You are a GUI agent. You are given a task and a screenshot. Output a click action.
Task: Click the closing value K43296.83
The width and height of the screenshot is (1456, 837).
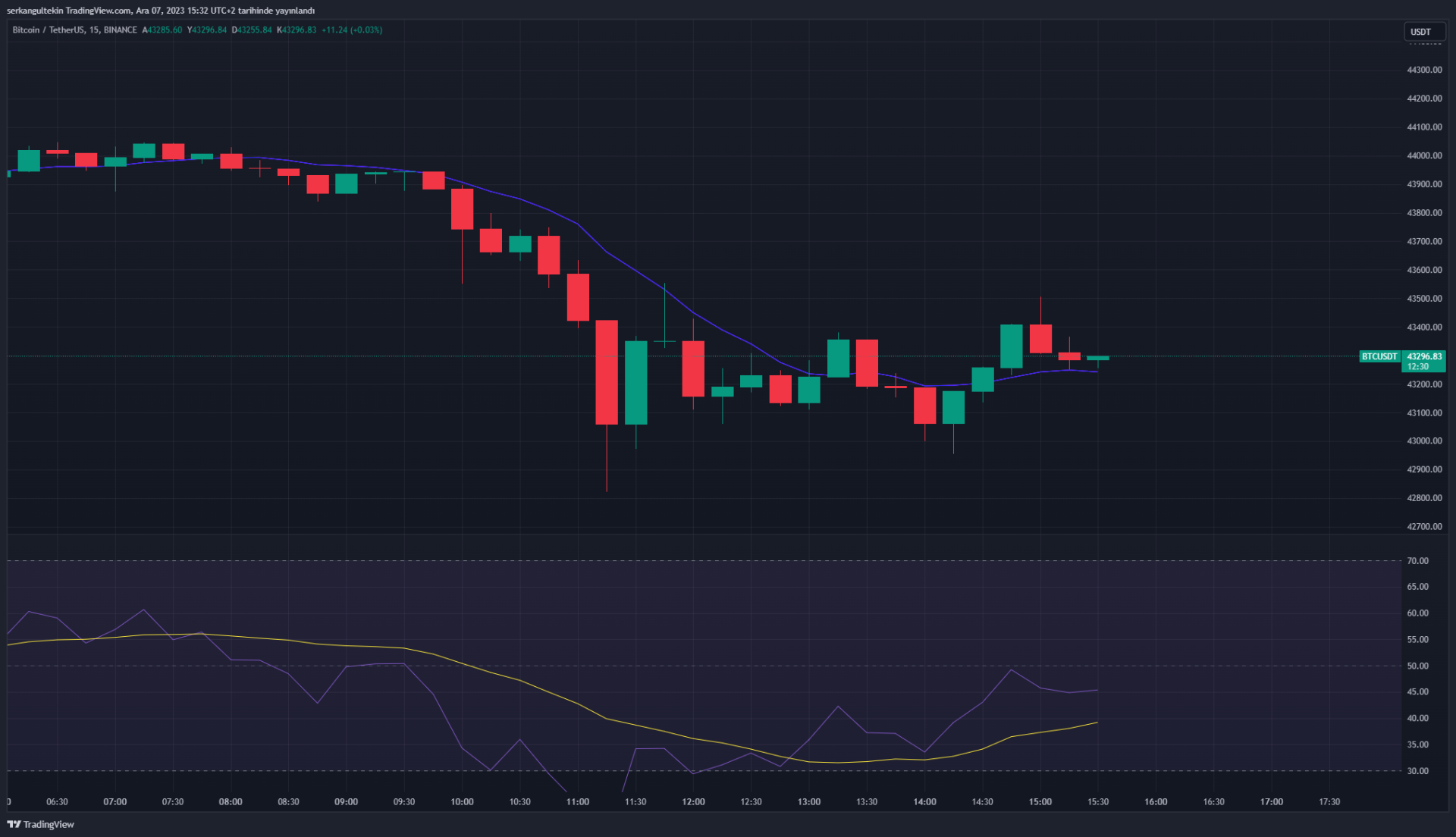(297, 30)
